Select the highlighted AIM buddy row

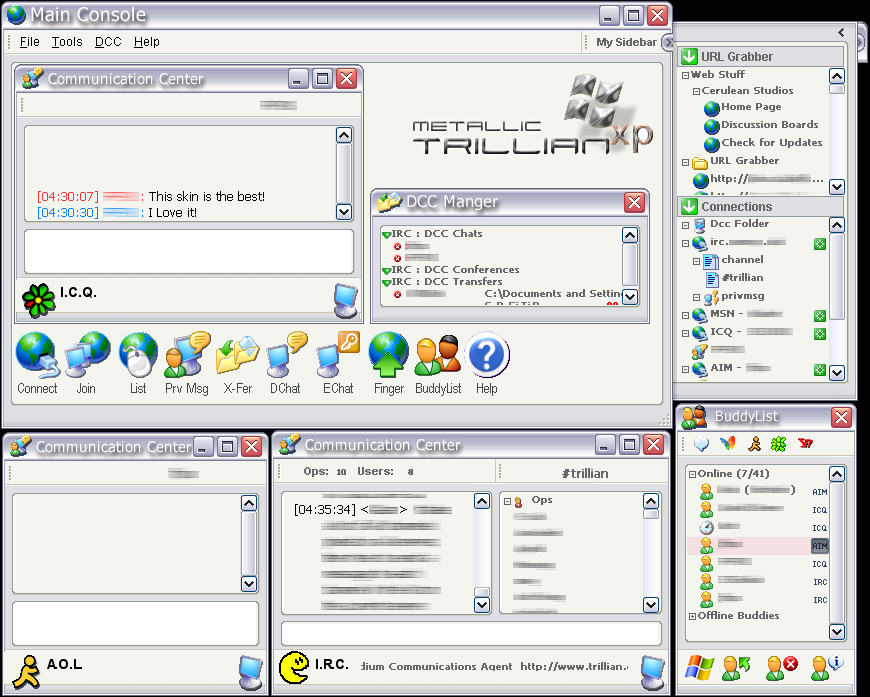tap(758, 546)
